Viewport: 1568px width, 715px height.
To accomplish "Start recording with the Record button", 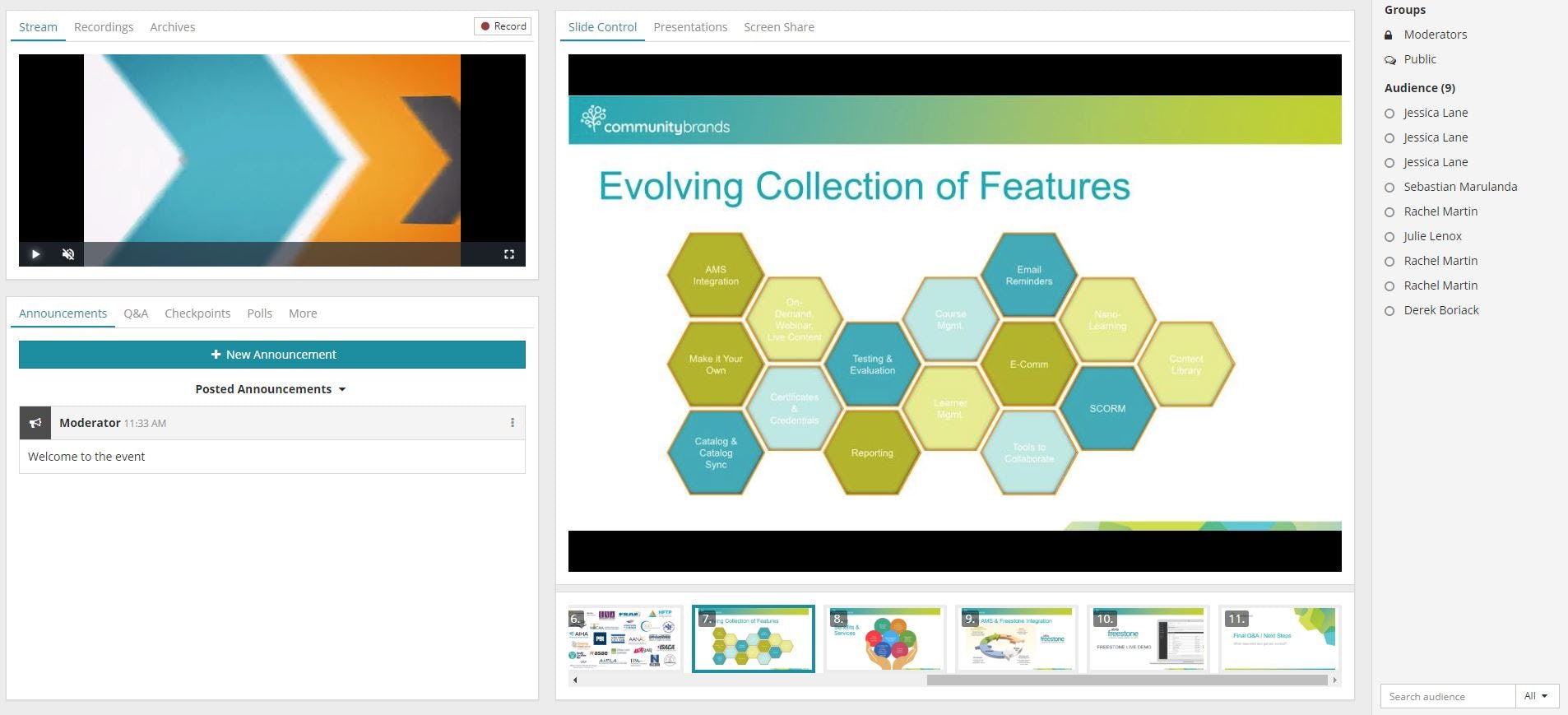I will coord(503,26).
